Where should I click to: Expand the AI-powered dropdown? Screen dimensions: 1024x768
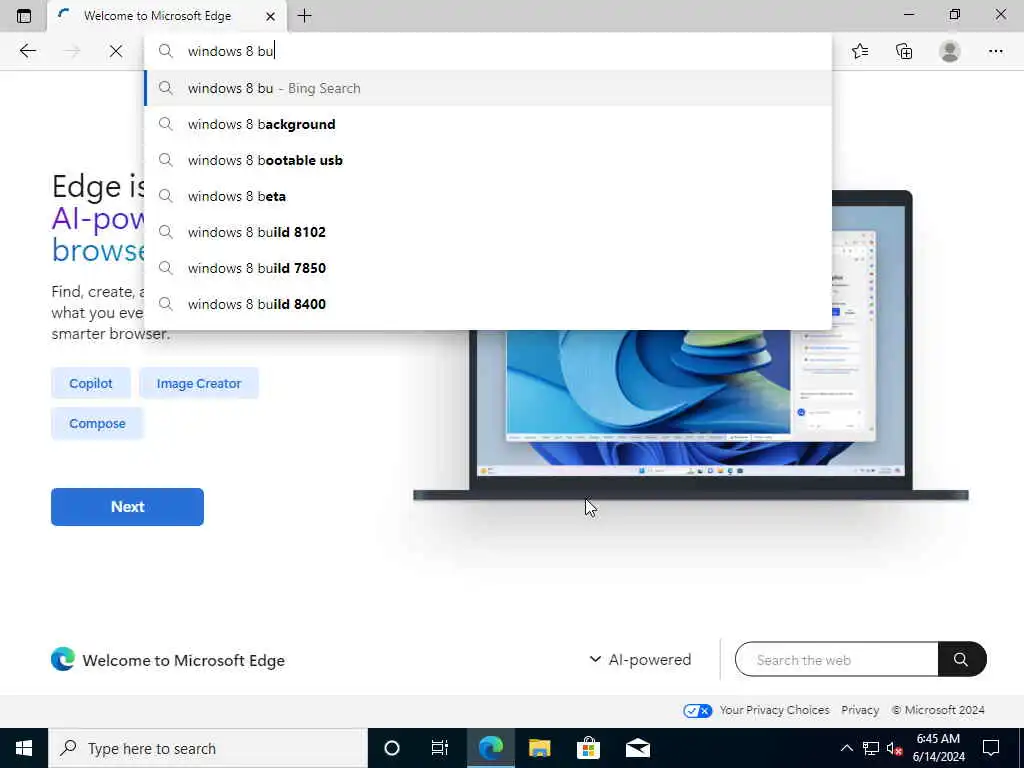[640, 660]
